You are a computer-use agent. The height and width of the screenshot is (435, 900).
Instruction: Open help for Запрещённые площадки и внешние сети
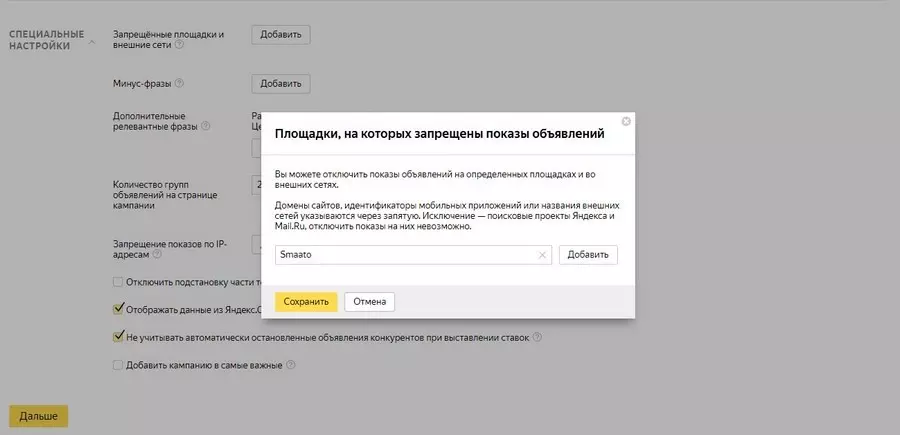tap(179, 45)
